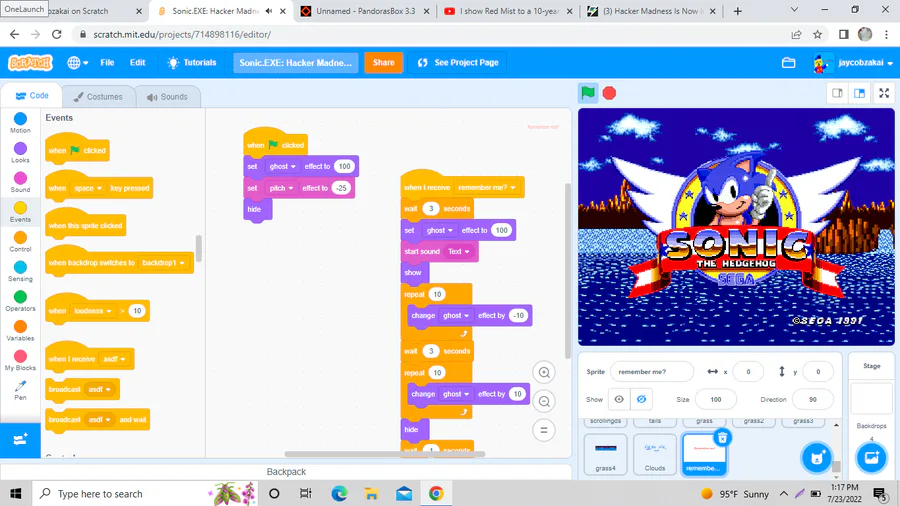Open File Explorer from the taskbar
900x506 pixels.
pos(371,493)
